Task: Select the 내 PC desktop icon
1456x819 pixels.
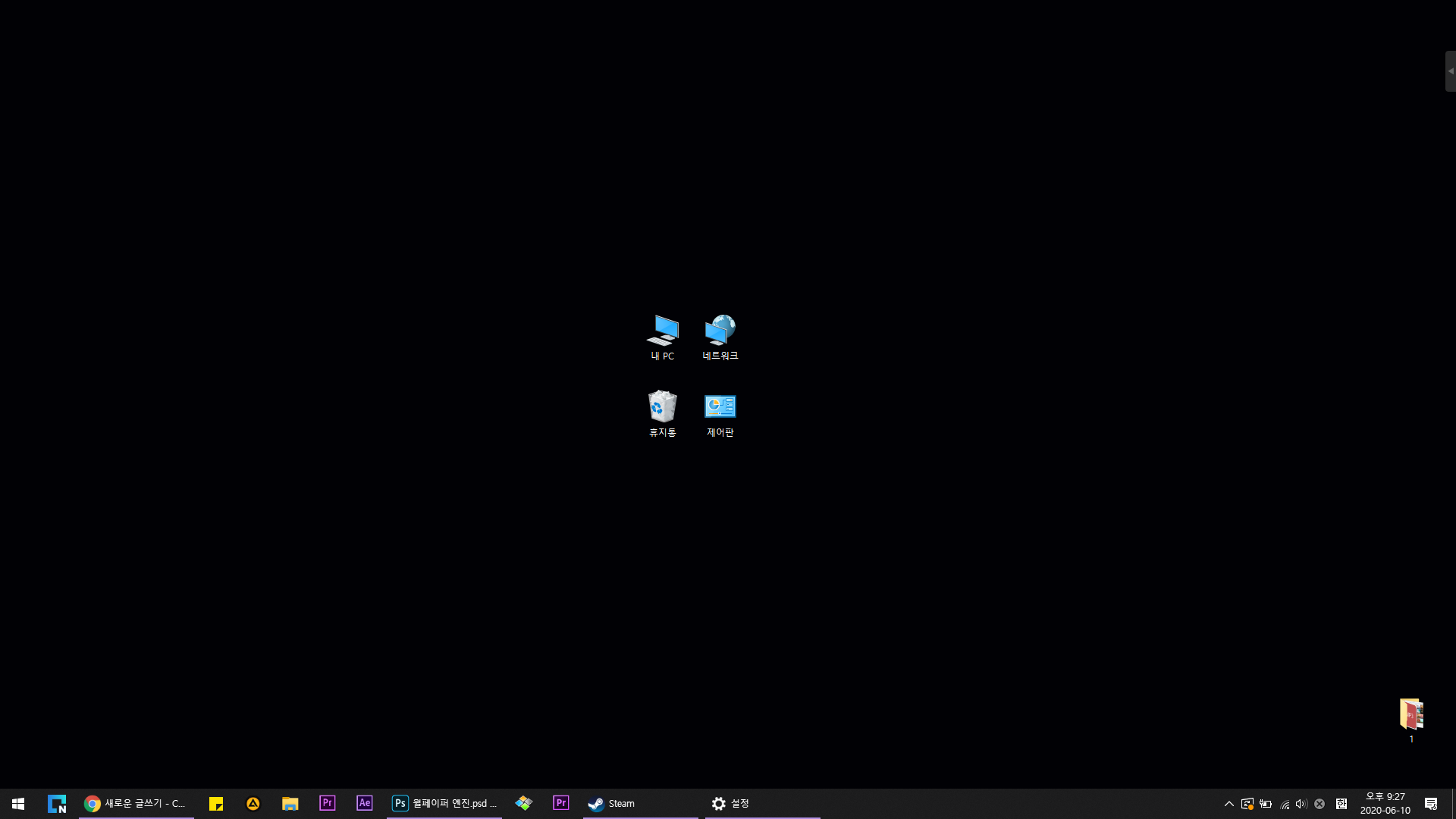Action: click(x=662, y=337)
